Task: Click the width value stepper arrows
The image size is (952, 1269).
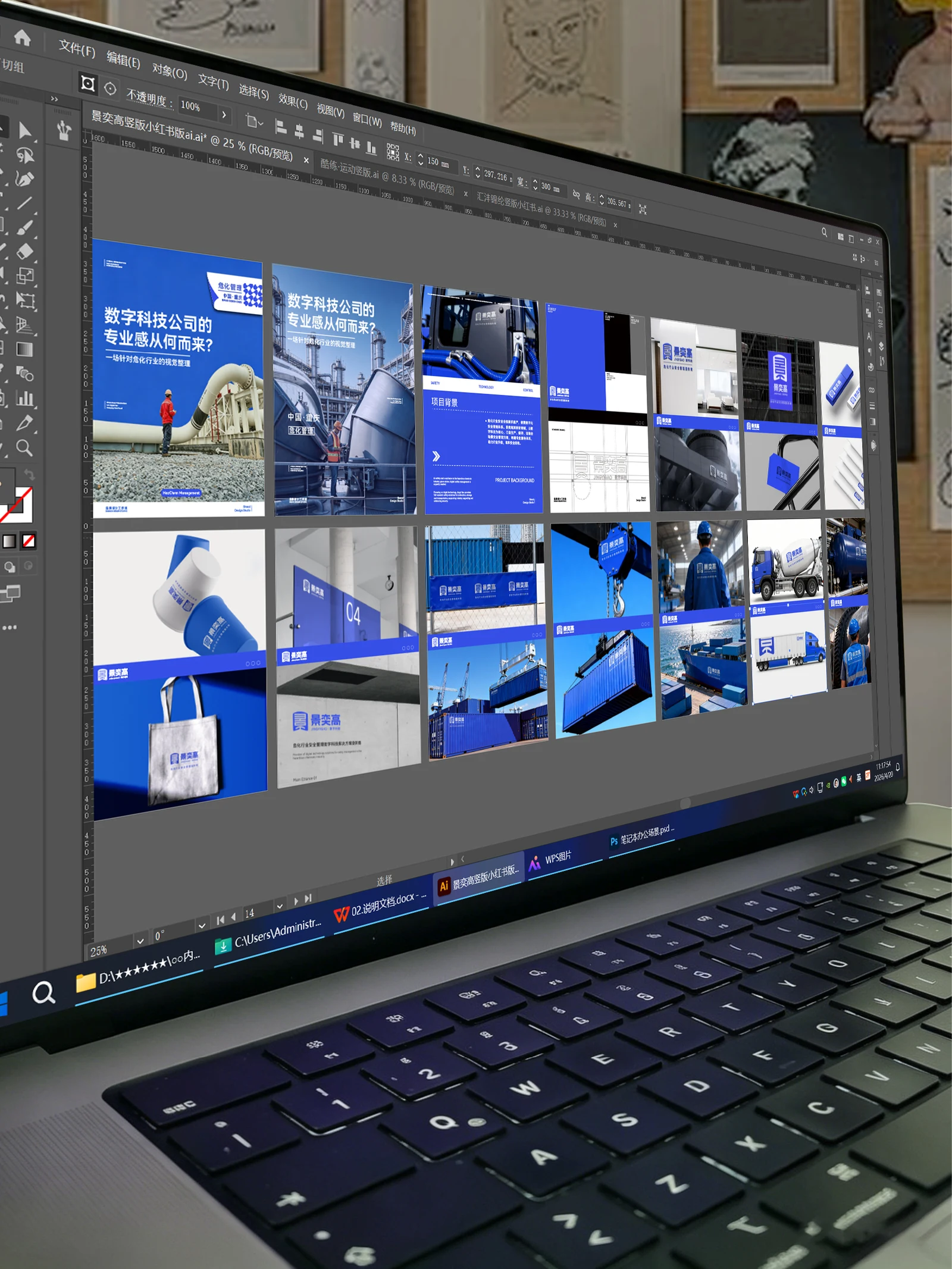Action: [534, 184]
